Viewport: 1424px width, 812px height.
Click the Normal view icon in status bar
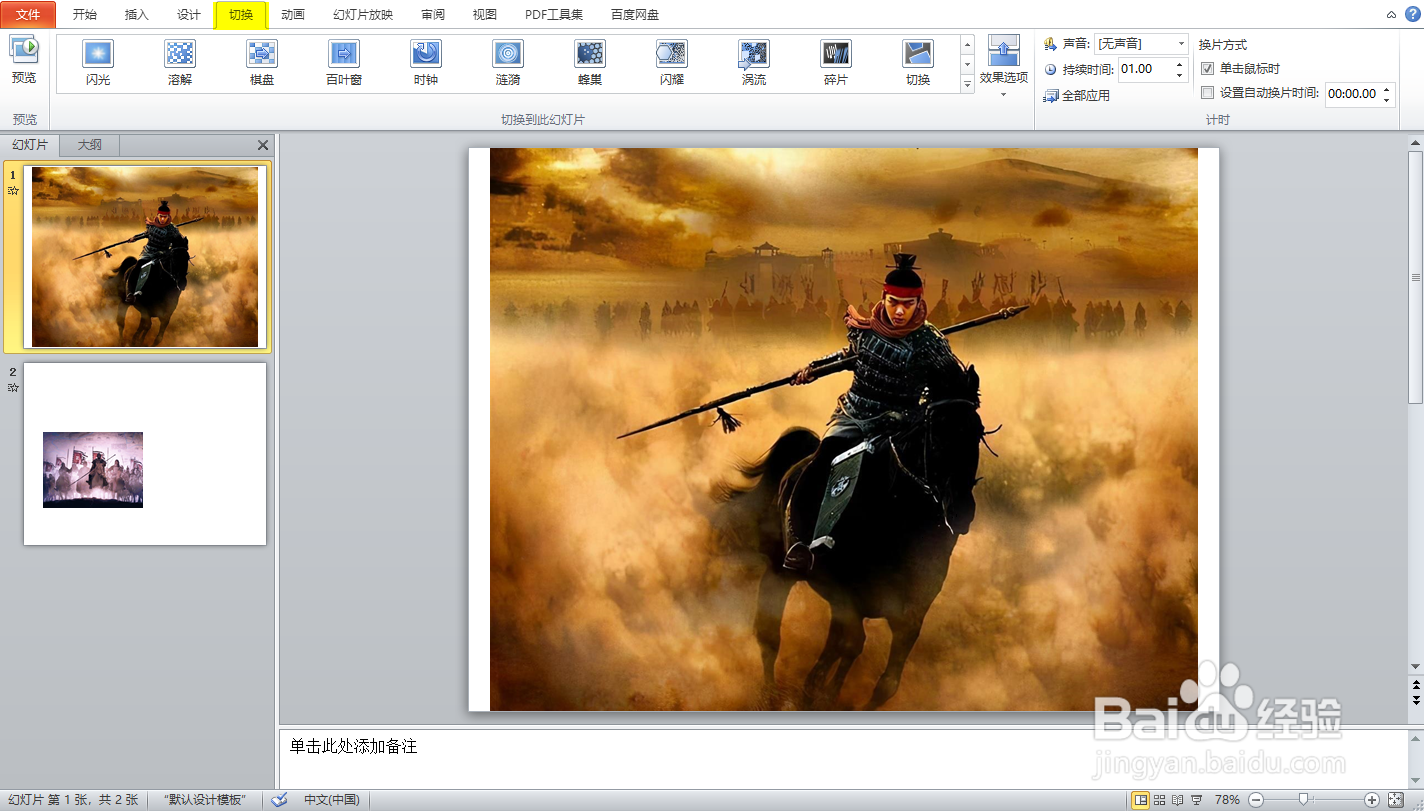pyautogui.click(x=1140, y=800)
